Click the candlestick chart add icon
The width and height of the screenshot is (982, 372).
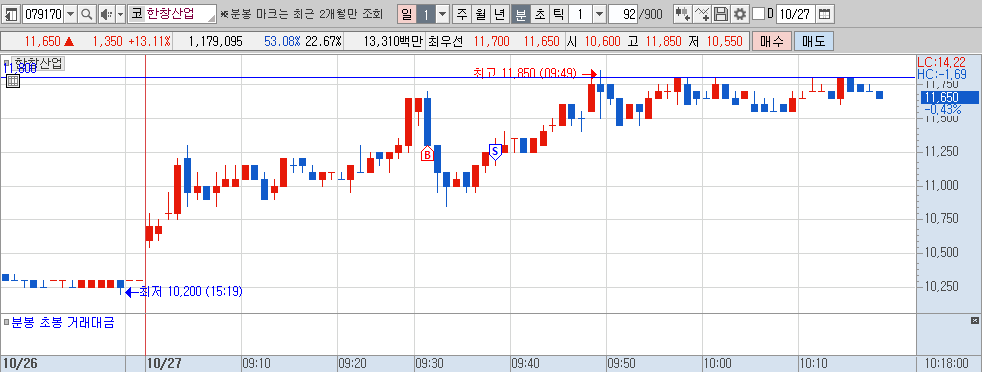click(x=683, y=14)
